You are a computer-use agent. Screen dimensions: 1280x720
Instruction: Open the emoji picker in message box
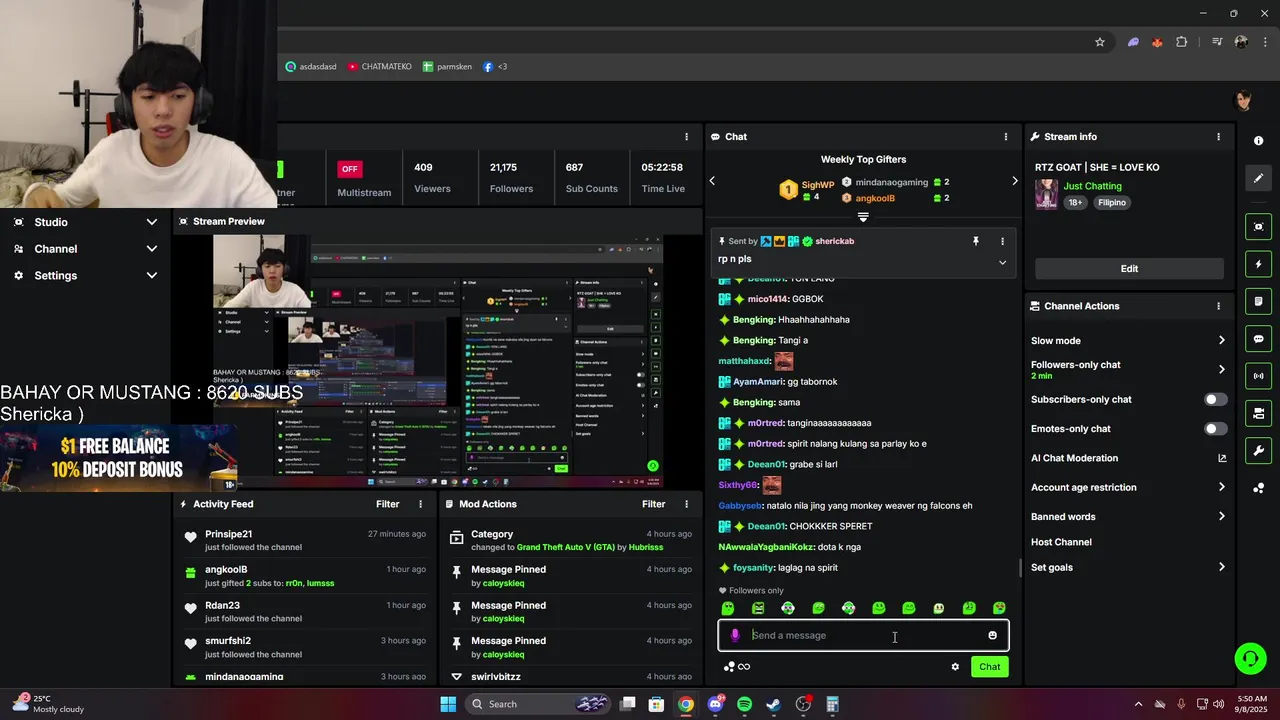pyautogui.click(x=992, y=635)
